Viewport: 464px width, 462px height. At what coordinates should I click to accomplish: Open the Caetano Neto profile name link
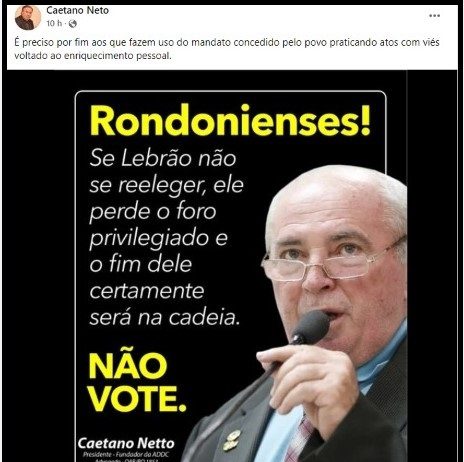click(78, 10)
